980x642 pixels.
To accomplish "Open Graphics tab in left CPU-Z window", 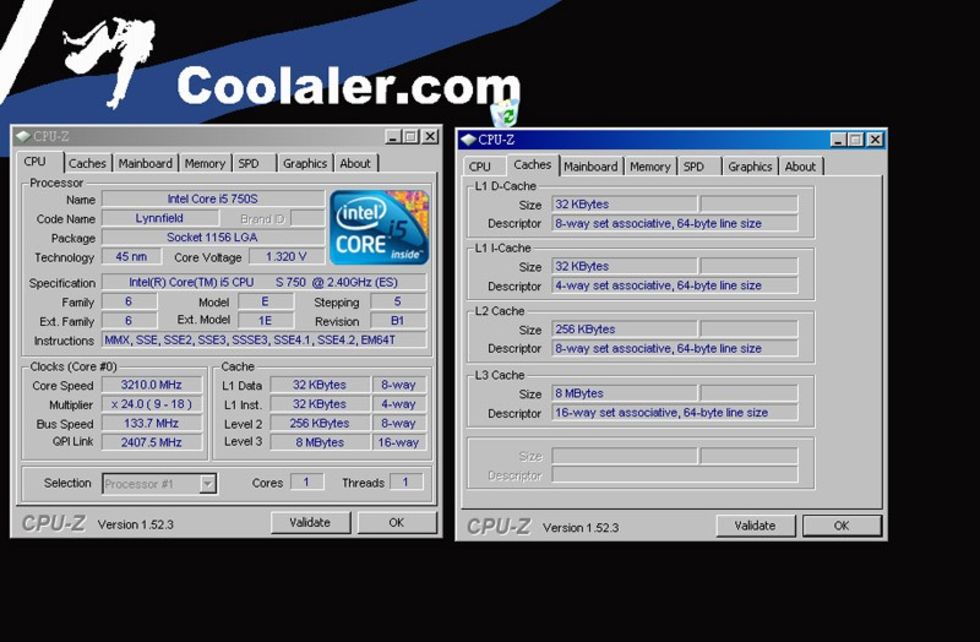I will (305, 163).
